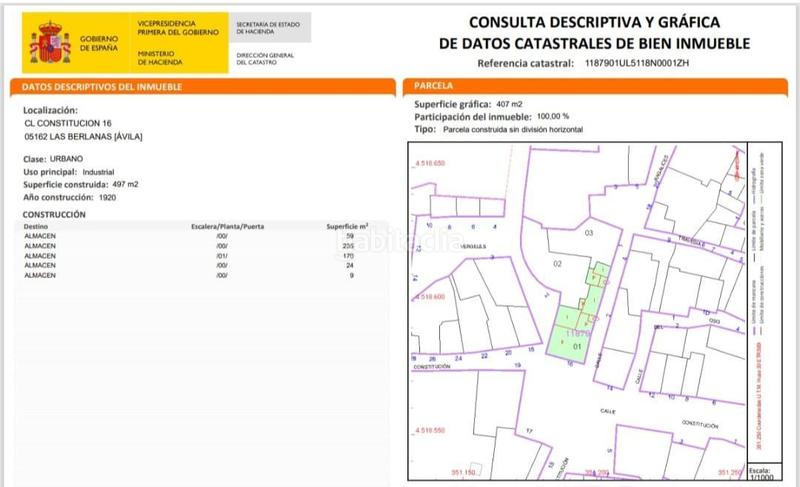800x487 pixels.
Task: Click map coordinate label '4.518.550'
Action: pyautogui.click(x=430, y=430)
